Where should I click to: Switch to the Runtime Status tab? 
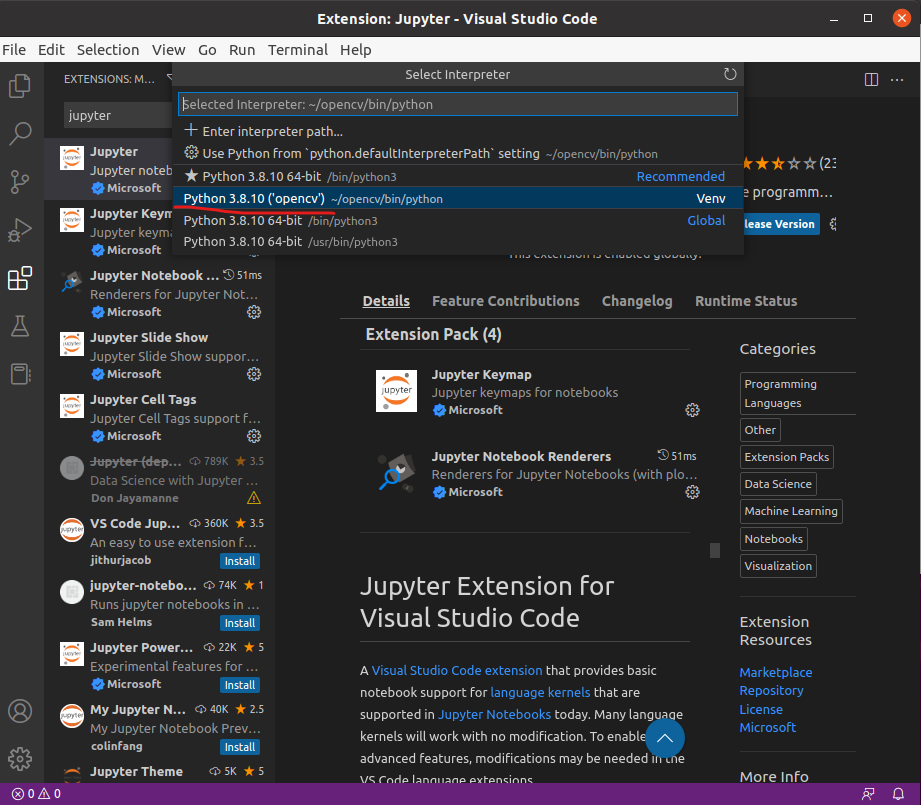746,301
